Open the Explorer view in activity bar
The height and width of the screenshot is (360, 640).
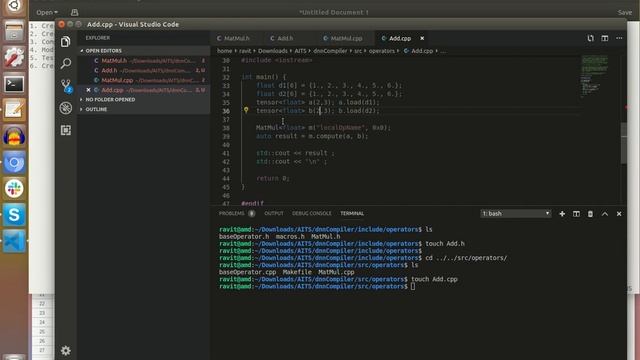[66, 42]
